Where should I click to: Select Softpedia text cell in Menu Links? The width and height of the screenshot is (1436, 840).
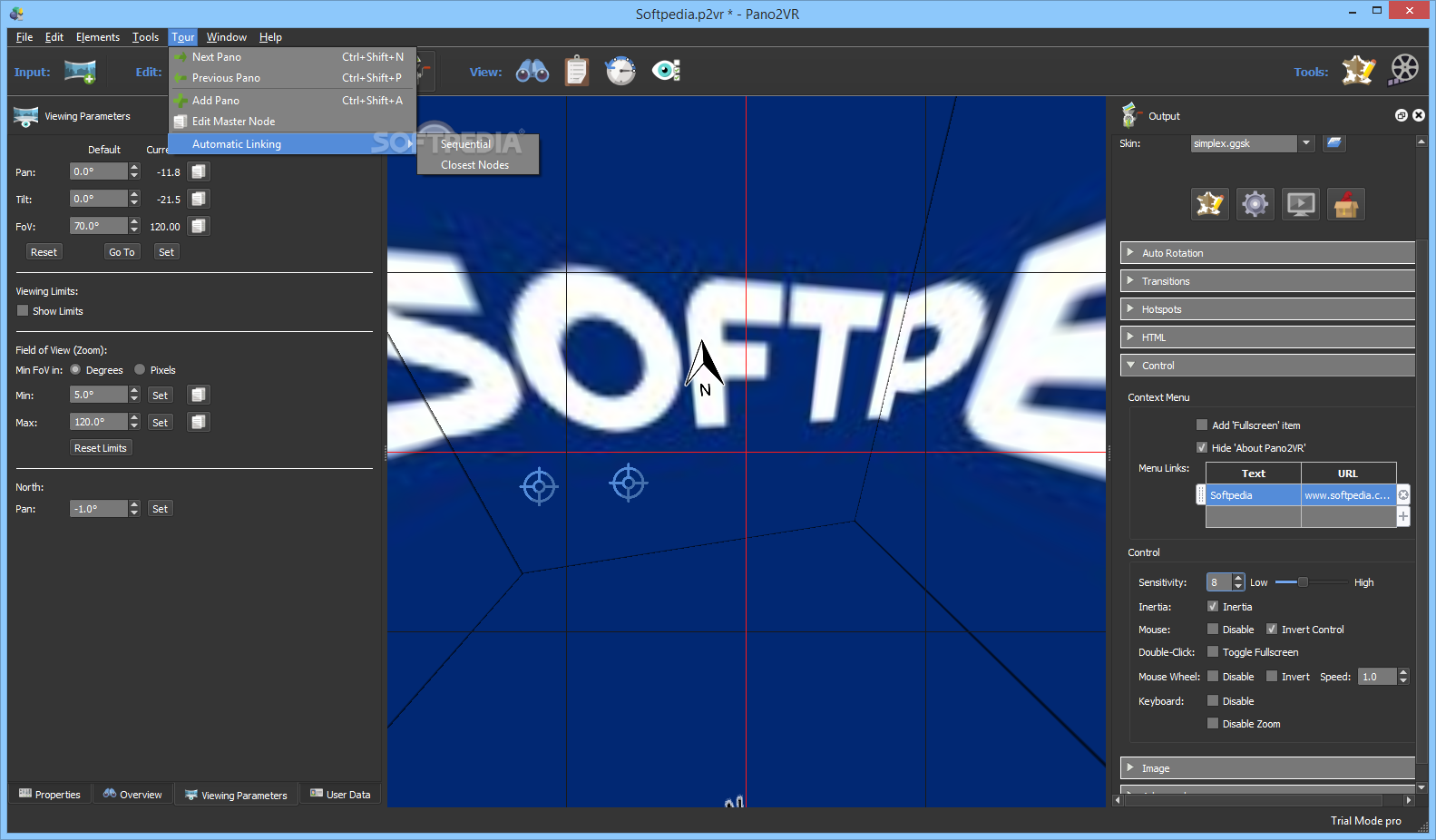click(x=1253, y=495)
